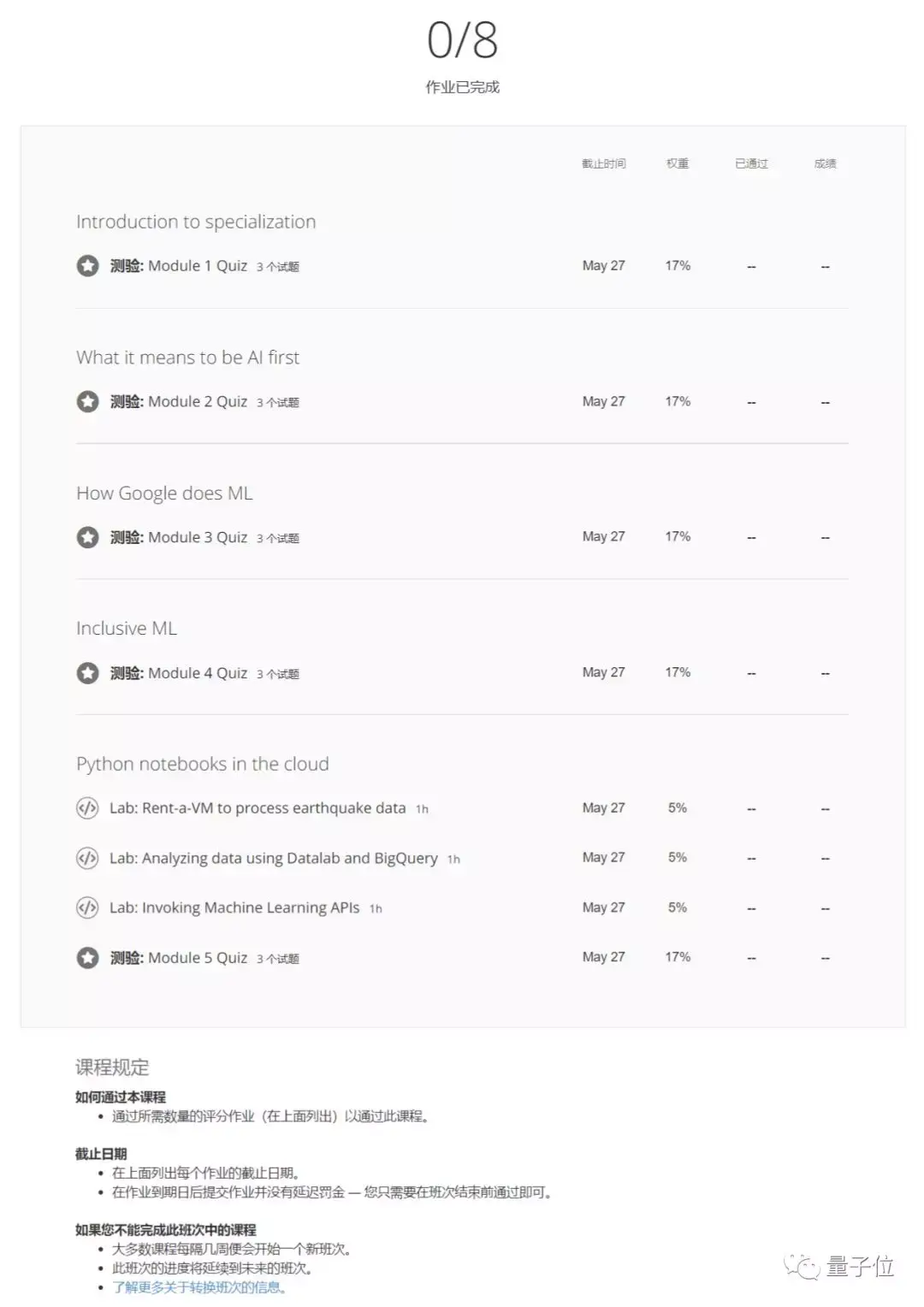This screenshot has width=924, height=1307.
Task: Click the star icon beside Module 3 Quiz
Action: 87,537
